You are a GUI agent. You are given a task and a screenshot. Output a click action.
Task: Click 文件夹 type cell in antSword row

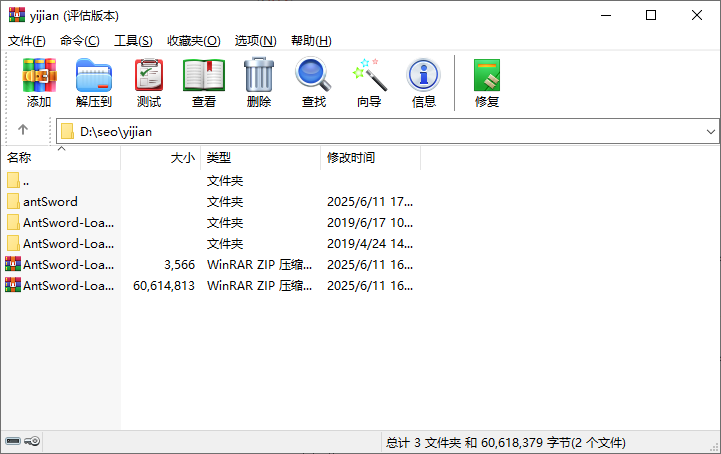[x=225, y=201]
